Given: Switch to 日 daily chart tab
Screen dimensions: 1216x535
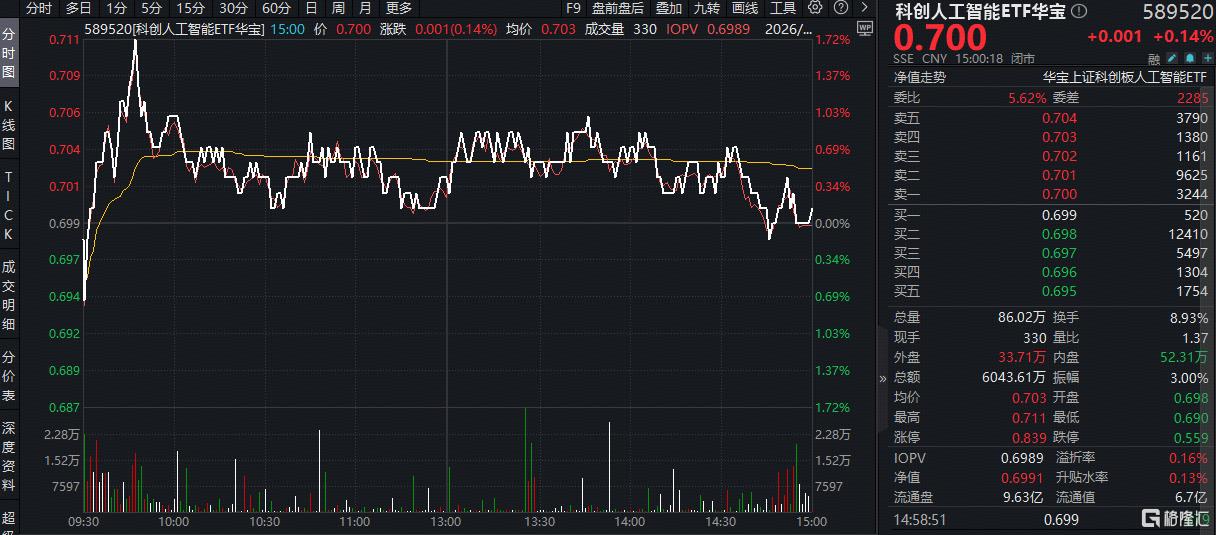Looking at the screenshot, I should 311,8.
